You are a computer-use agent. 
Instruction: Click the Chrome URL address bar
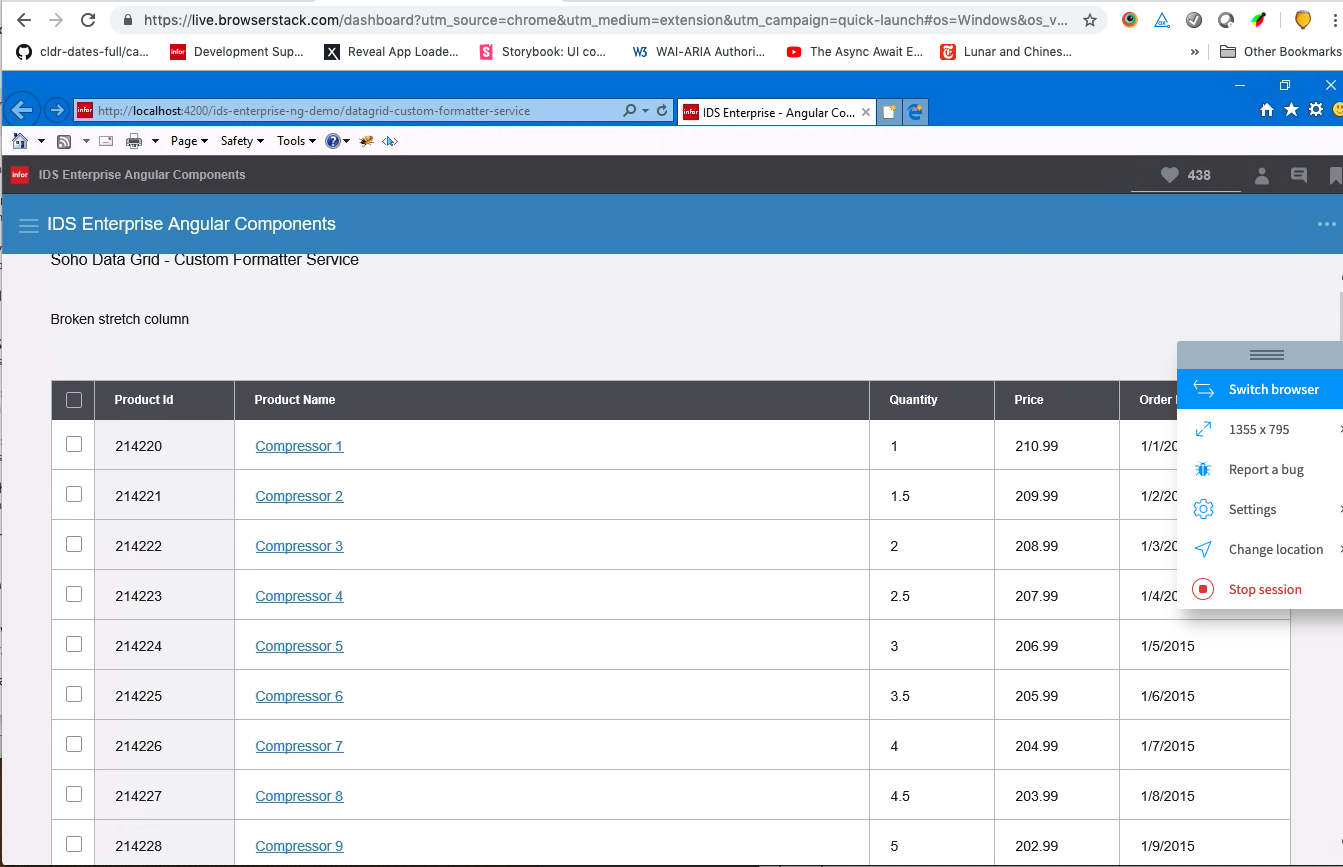tap(605, 20)
